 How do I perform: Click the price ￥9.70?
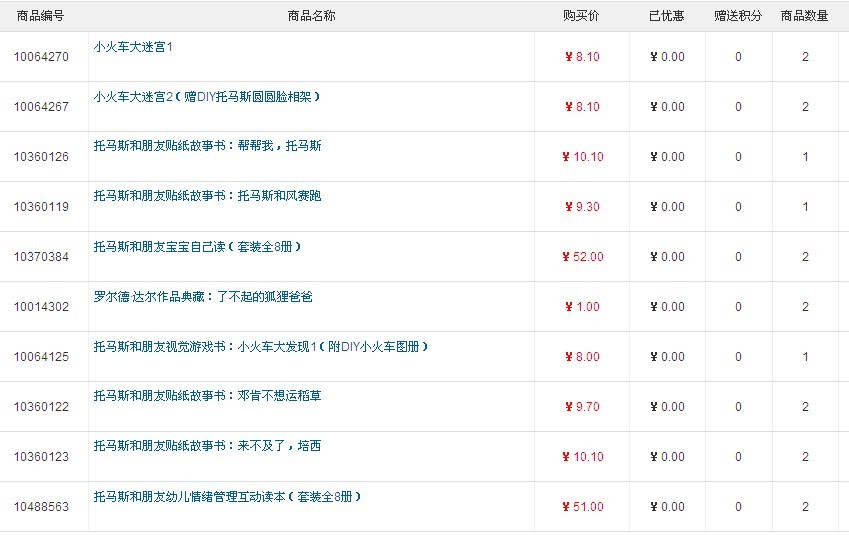pyautogui.click(x=583, y=407)
